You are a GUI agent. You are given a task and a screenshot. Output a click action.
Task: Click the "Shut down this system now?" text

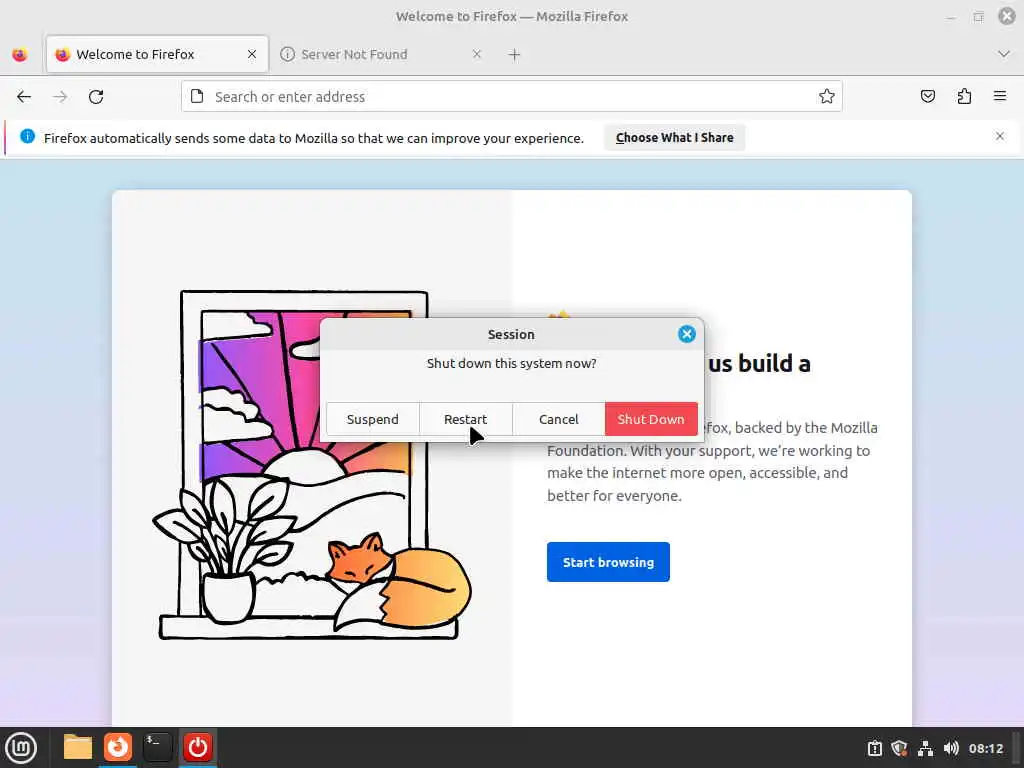pyautogui.click(x=511, y=364)
